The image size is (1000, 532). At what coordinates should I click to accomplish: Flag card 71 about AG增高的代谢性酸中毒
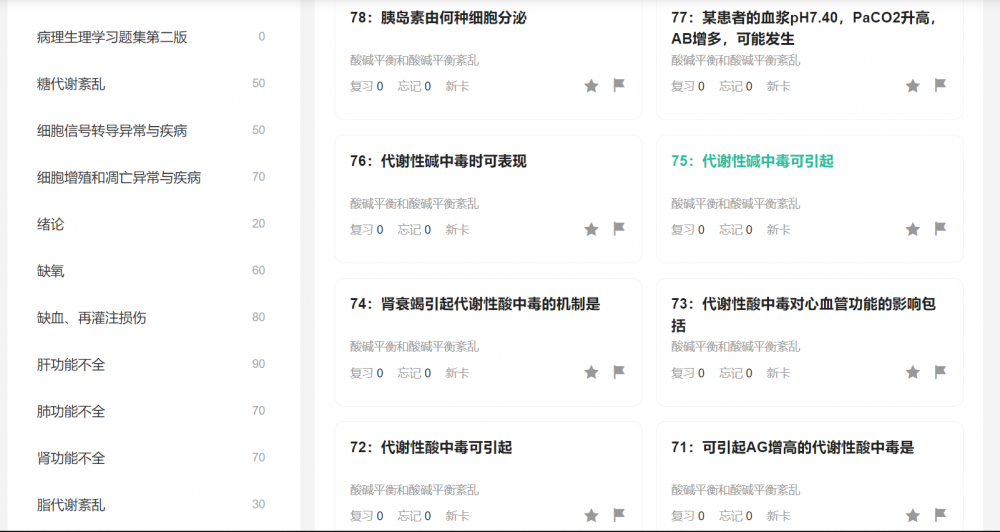coord(940,514)
